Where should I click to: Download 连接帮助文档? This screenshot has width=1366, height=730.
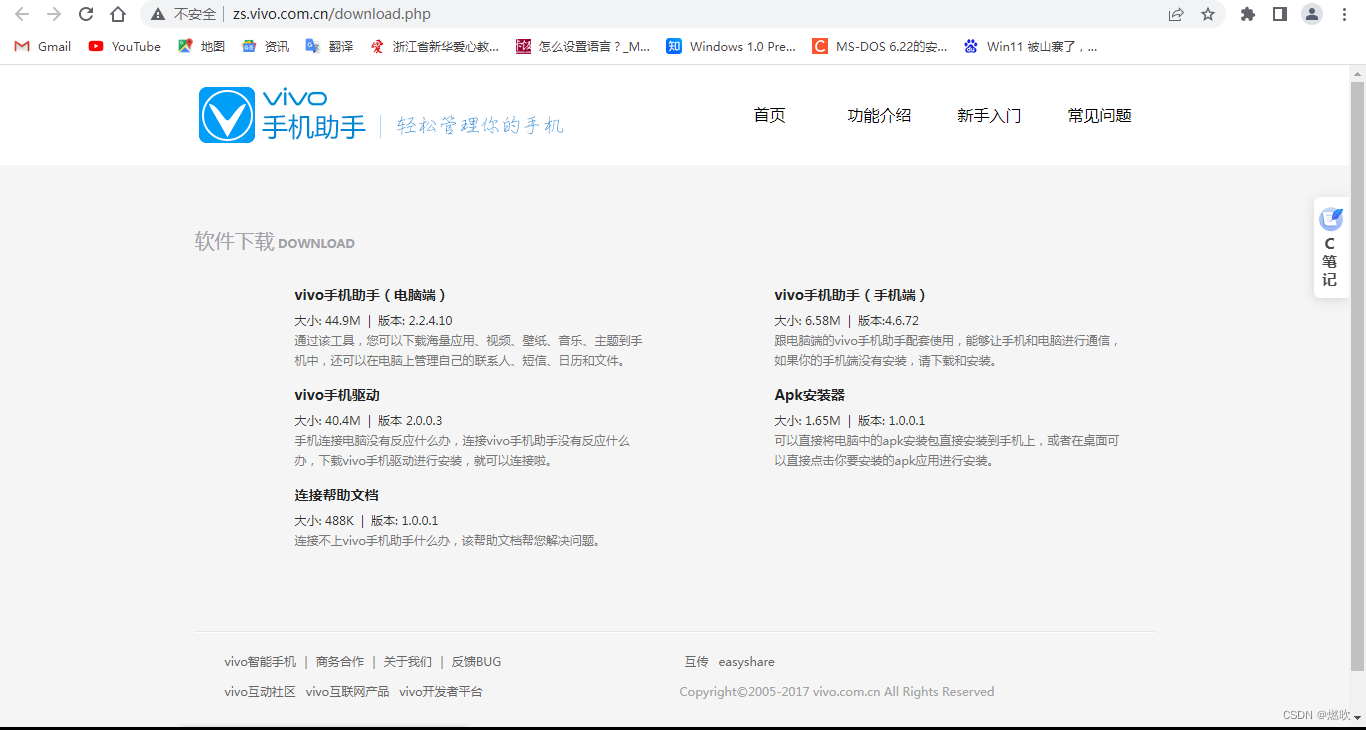click(x=336, y=495)
